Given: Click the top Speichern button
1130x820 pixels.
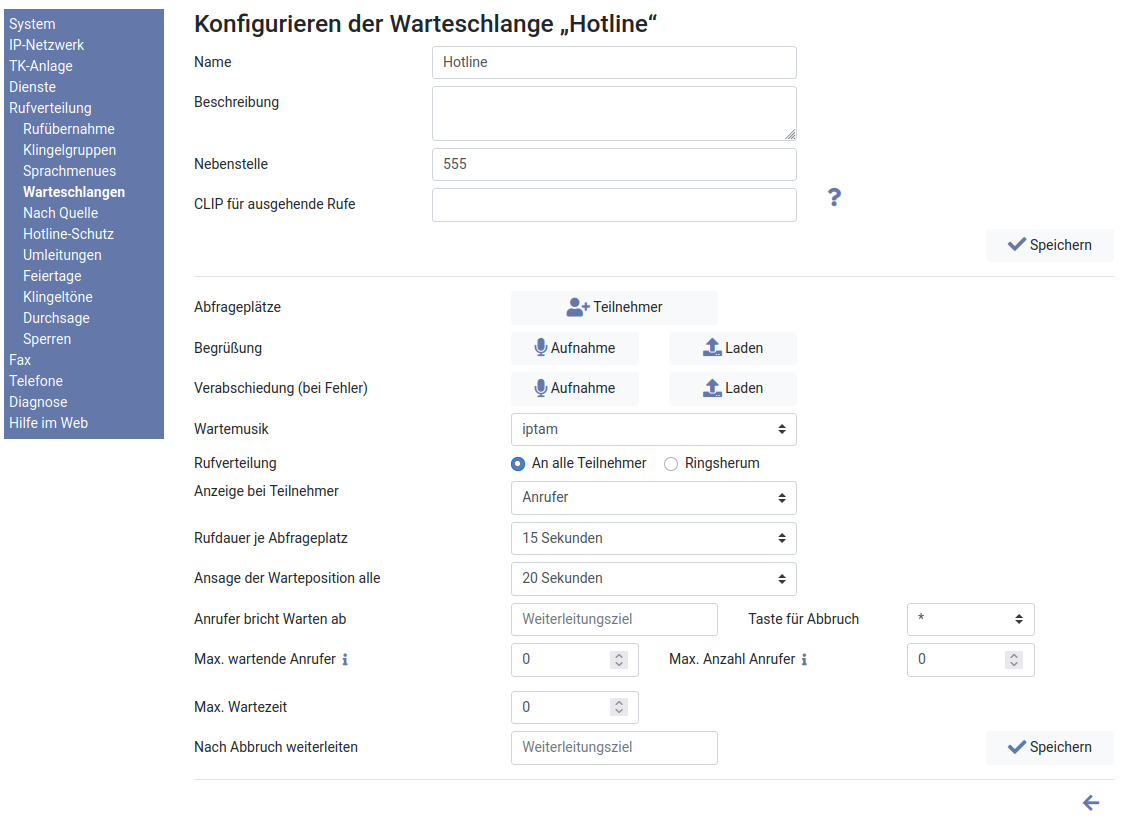Looking at the screenshot, I should pyautogui.click(x=1049, y=245).
